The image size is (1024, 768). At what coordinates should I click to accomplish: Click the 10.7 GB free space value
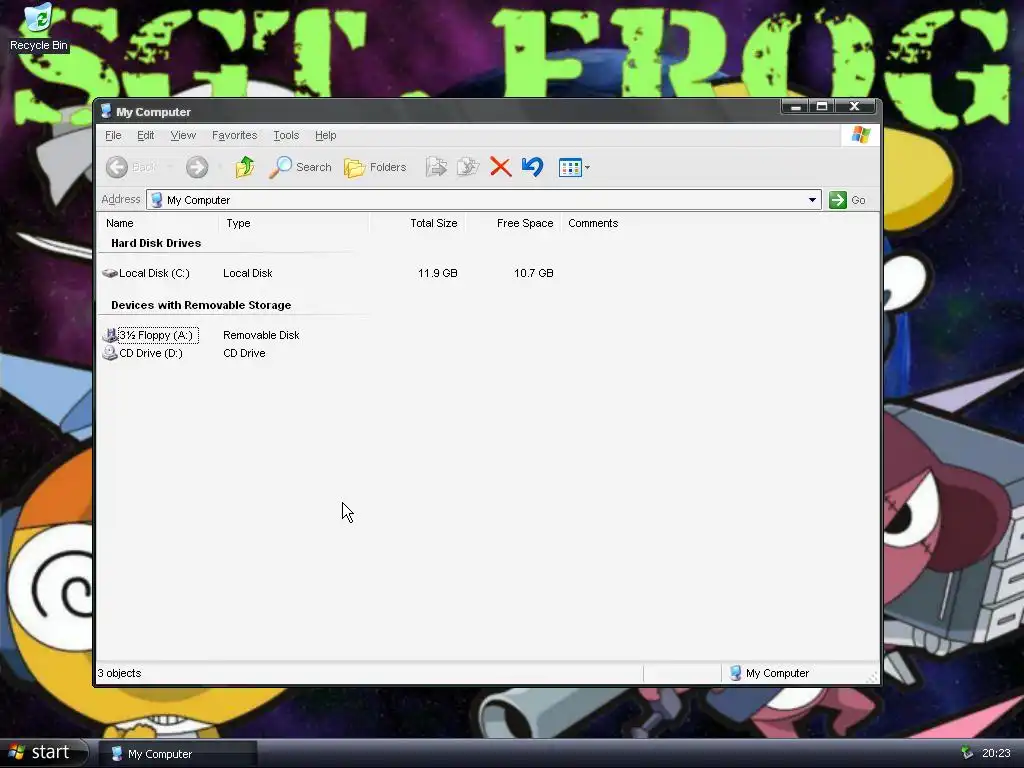[534, 273]
